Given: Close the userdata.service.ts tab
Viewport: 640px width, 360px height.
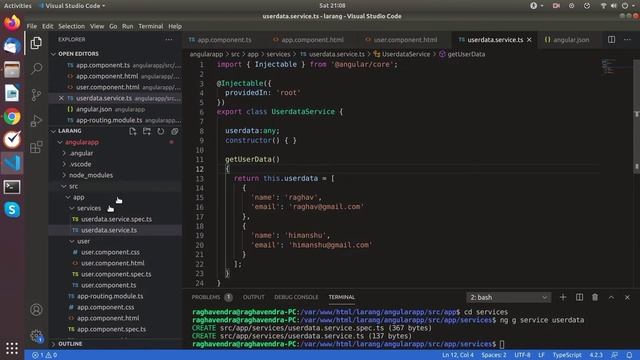Looking at the screenshot, I should click(529, 40).
